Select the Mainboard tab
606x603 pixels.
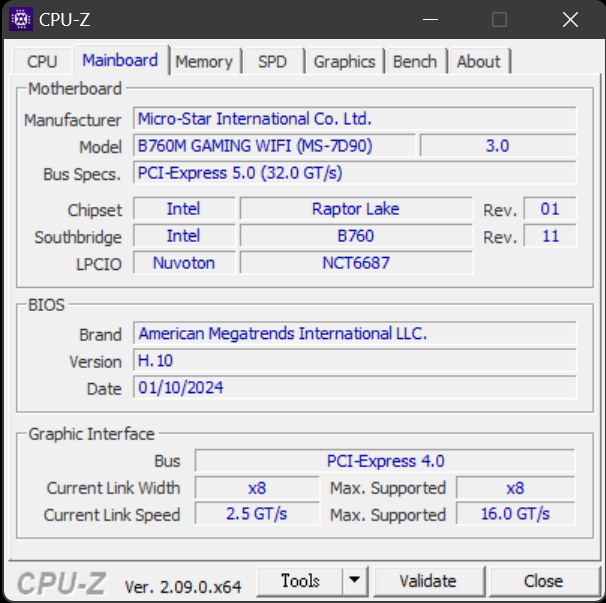120,60
